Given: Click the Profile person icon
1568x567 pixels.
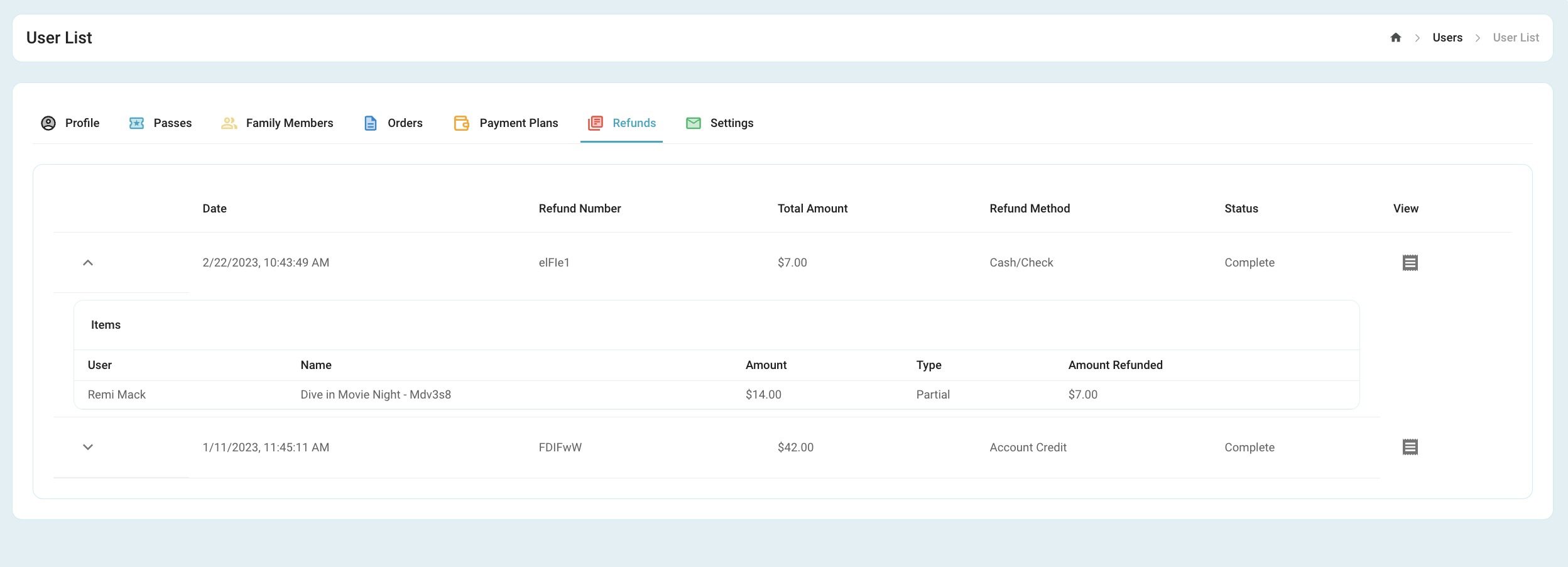Looking at the screenshot, I should point(48,123).
